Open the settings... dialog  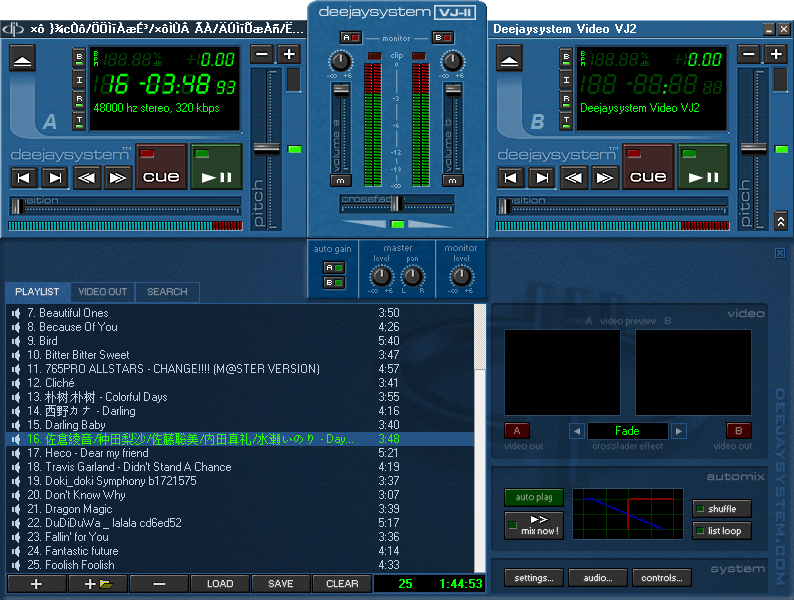coord(534,578)
